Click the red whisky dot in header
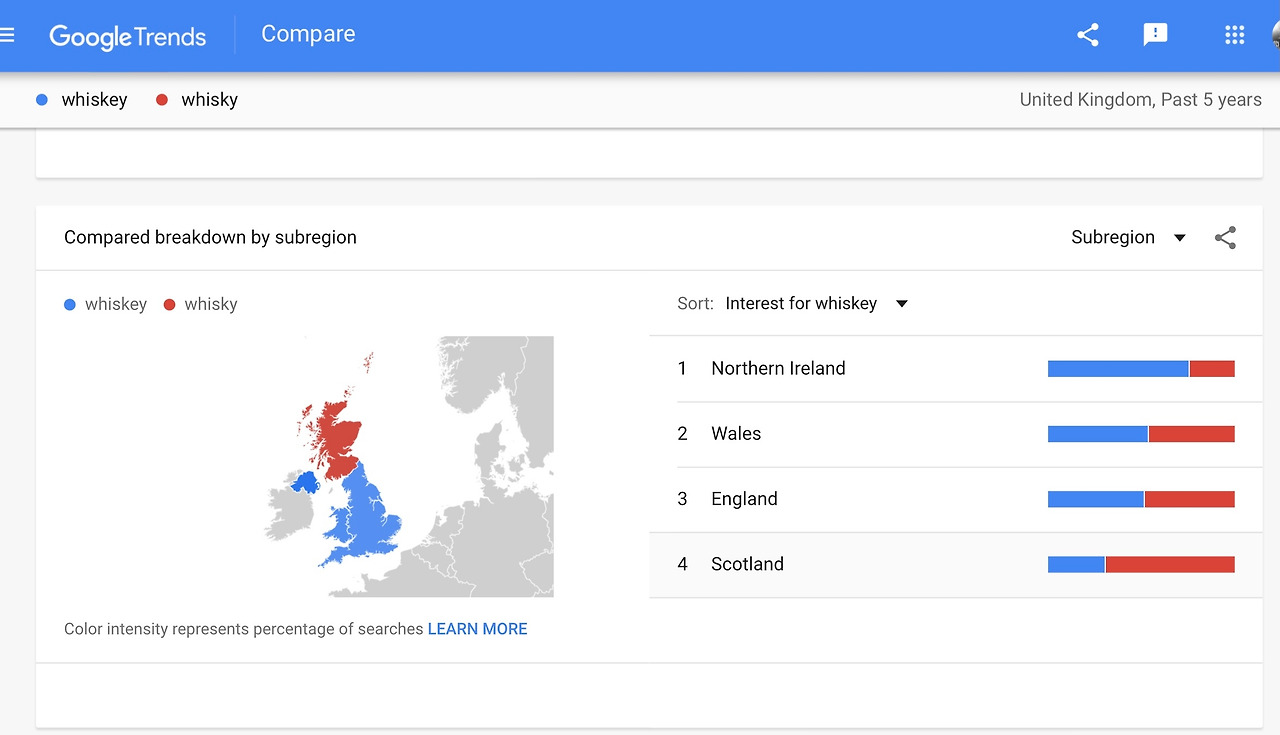Viewport: 1280px width, 735px height. click(x=162, y=100)
